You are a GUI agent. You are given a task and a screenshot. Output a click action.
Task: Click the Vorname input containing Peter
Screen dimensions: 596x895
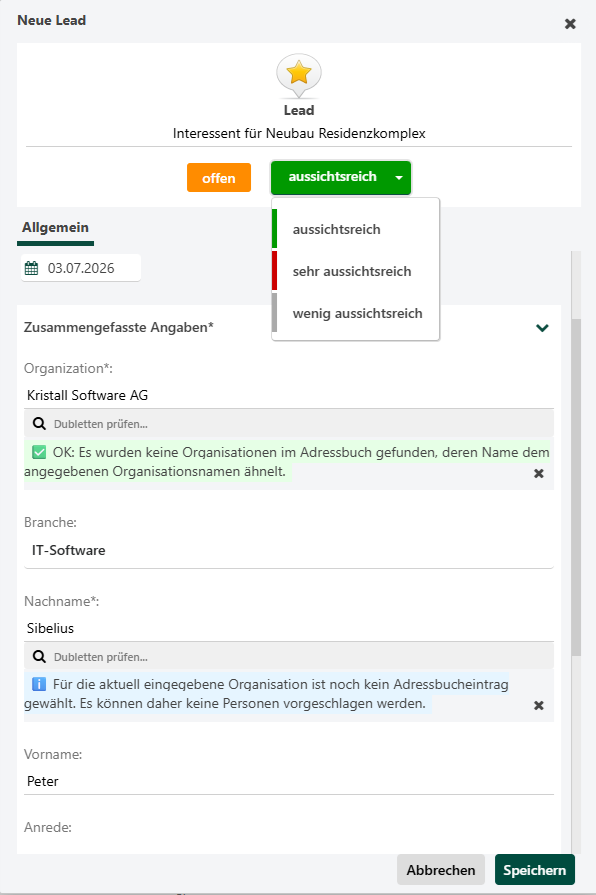pyautogui.click(x=289, y=781)
